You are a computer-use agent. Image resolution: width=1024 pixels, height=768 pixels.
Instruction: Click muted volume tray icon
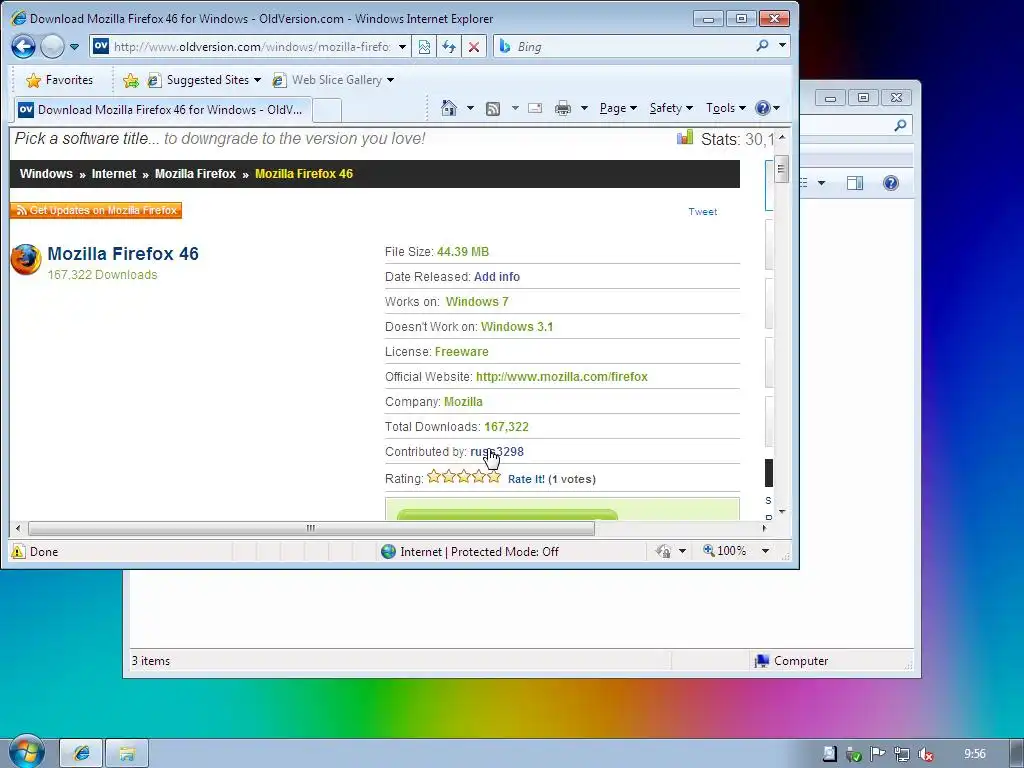pos(925,754)
